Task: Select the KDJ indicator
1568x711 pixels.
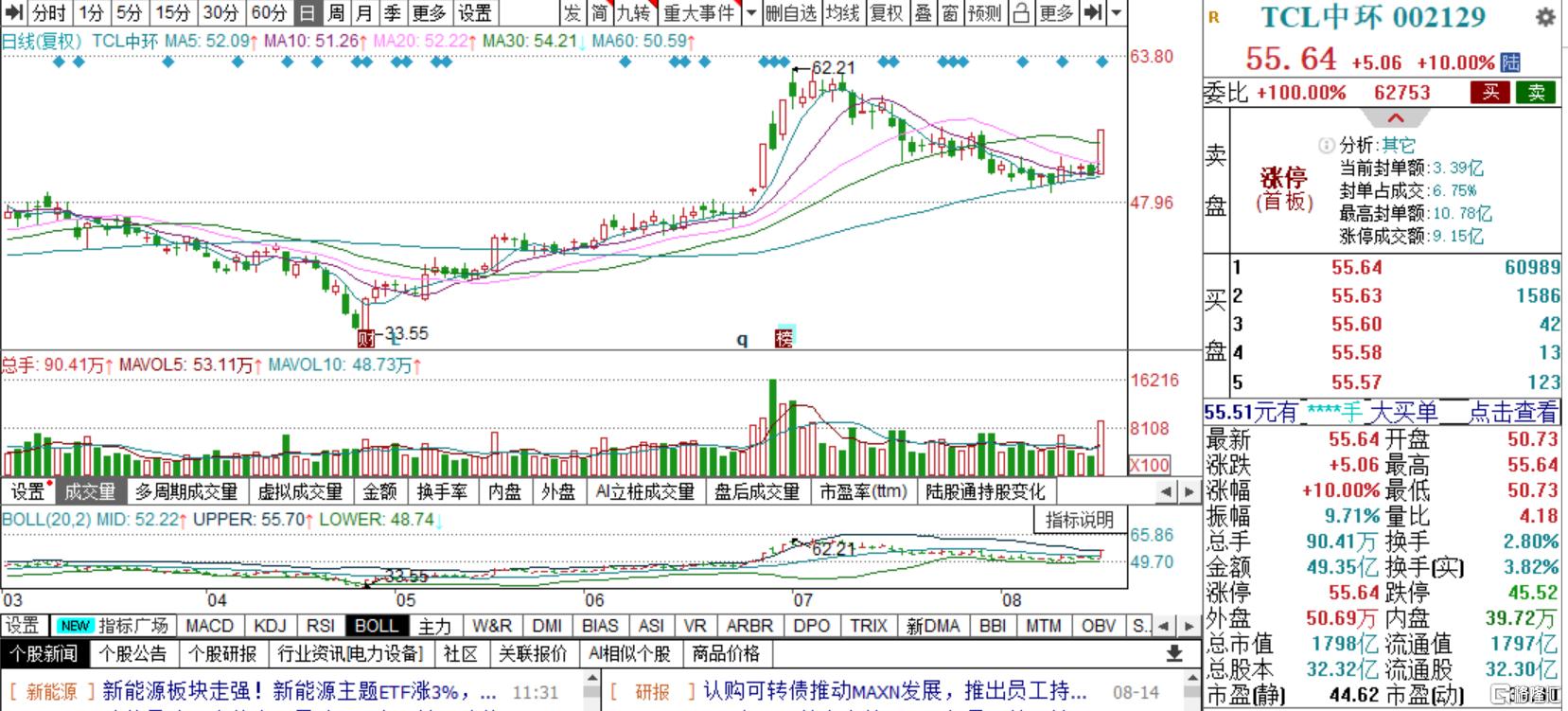Action: click(270, 626)
